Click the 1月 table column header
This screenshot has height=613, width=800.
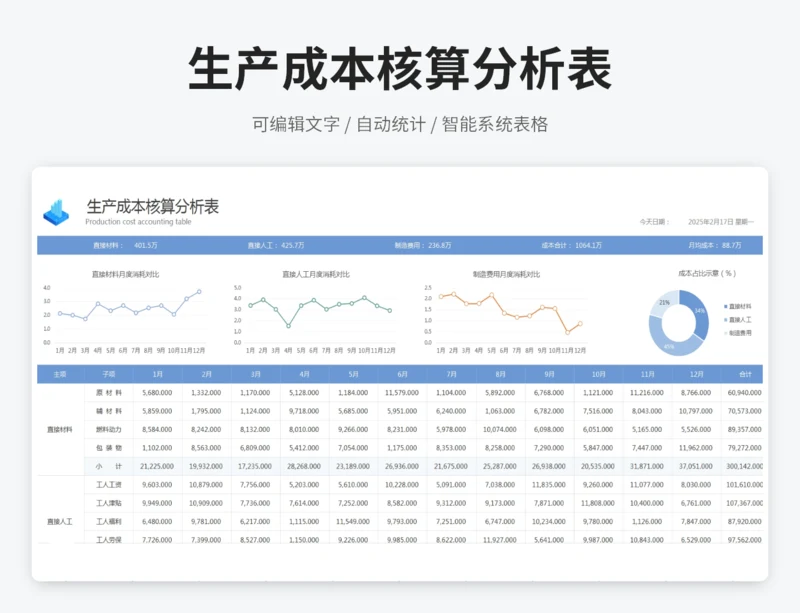point(157,374)
